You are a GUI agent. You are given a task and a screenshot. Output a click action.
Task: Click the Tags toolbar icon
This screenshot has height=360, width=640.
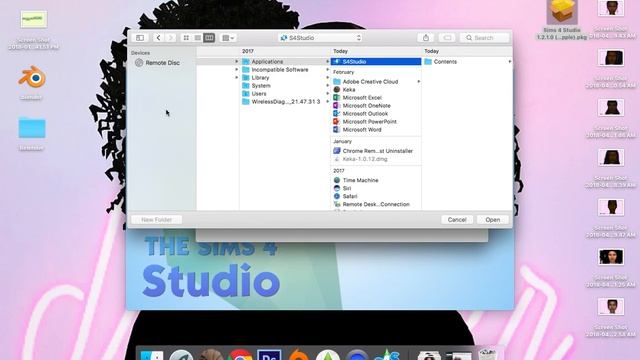447,38
